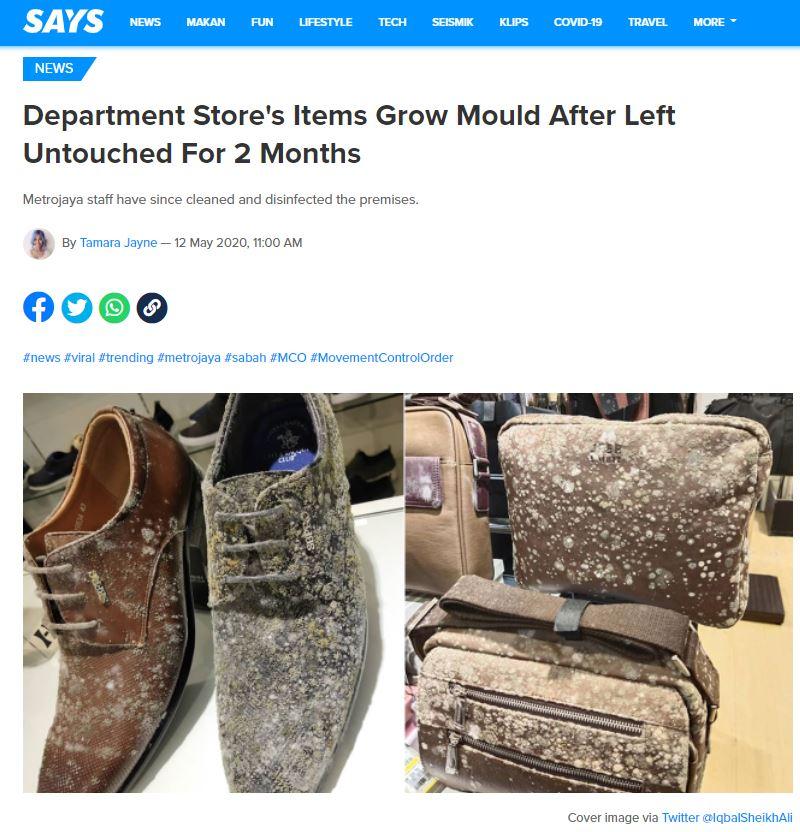
Task: Navigate to the SEISMIK section
Action: 452,22
